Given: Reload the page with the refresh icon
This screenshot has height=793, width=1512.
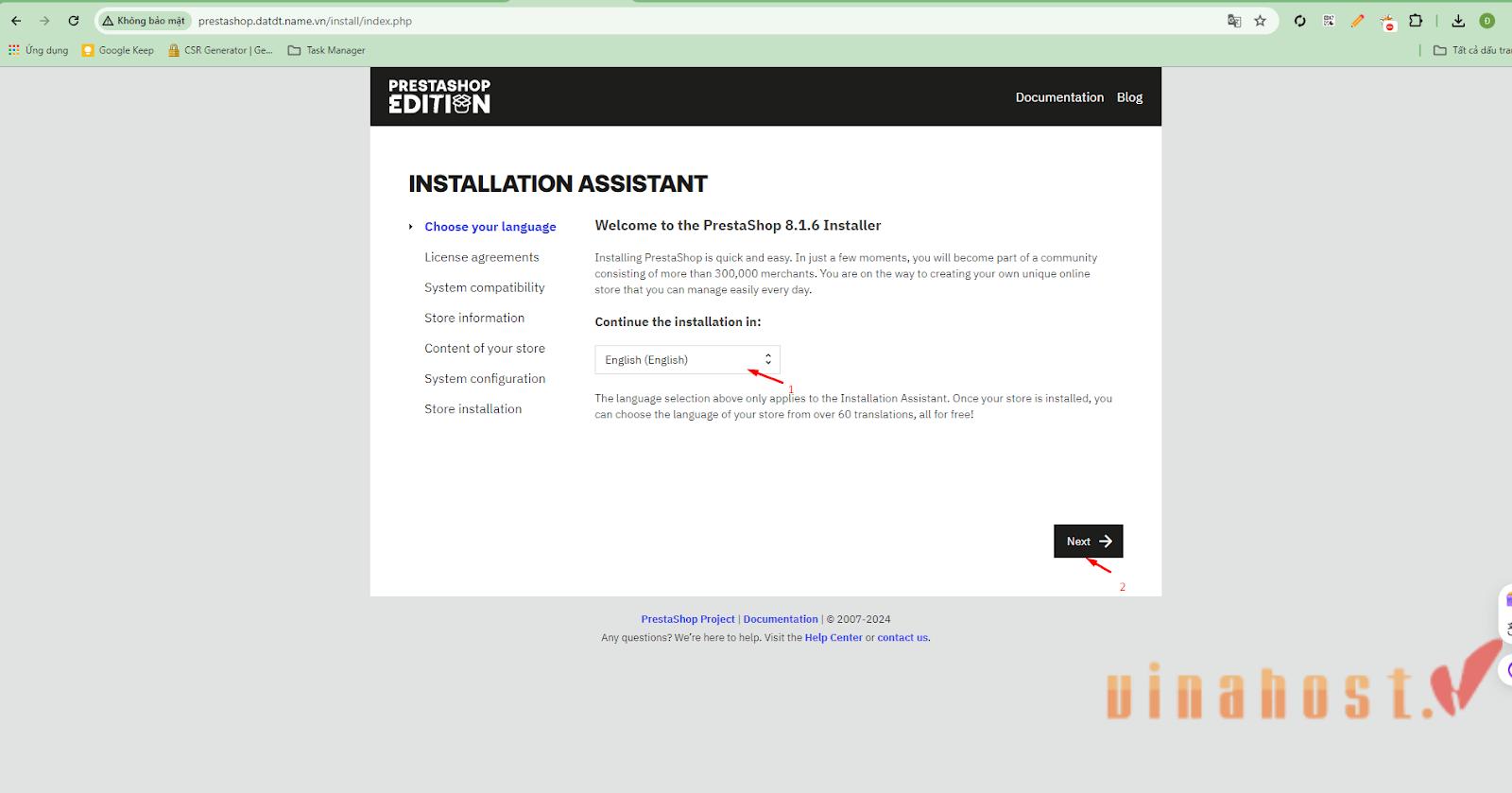Looking at the screenshot, I should click(74, 21).
